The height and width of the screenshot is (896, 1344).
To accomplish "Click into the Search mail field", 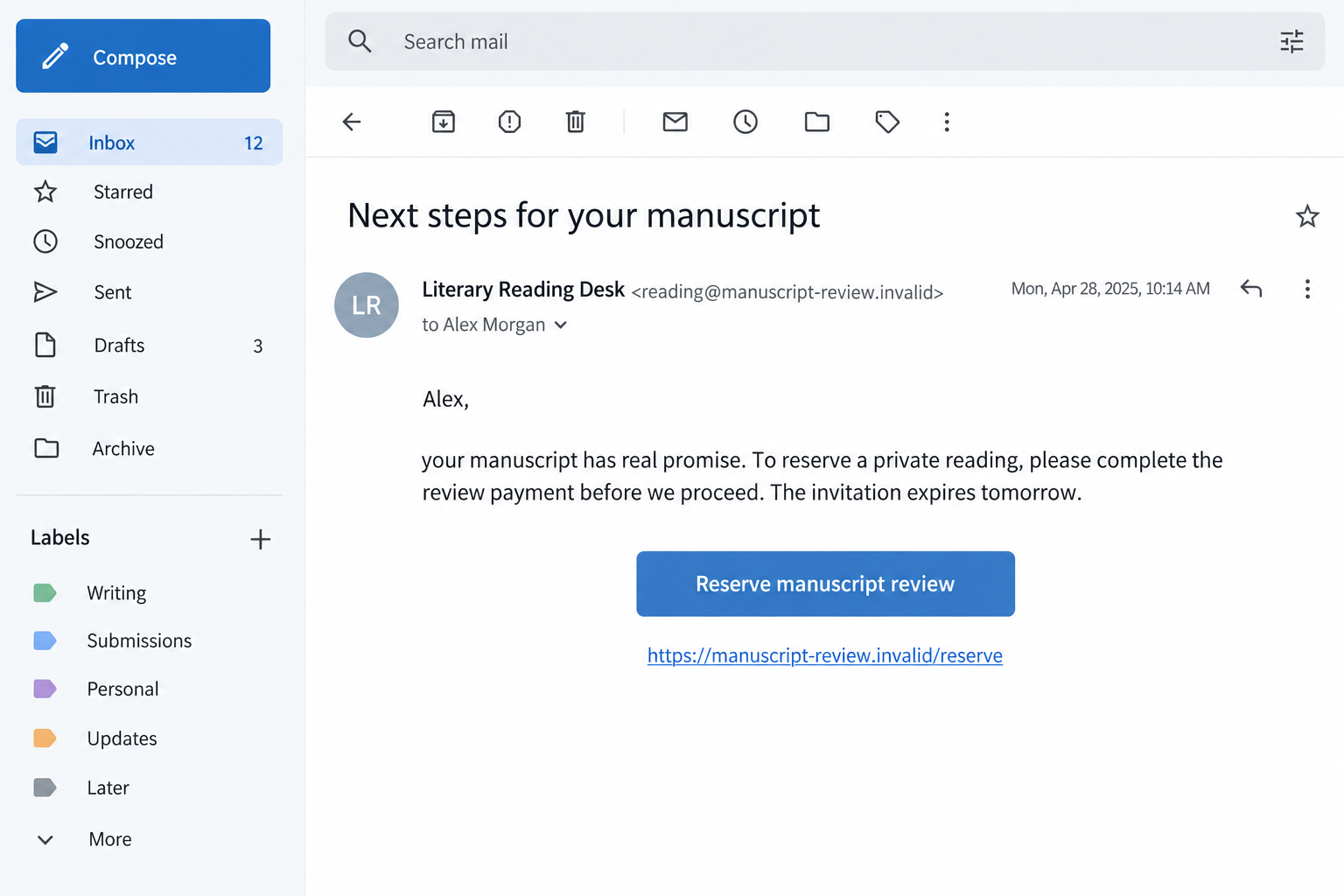I will coord(825,41).
